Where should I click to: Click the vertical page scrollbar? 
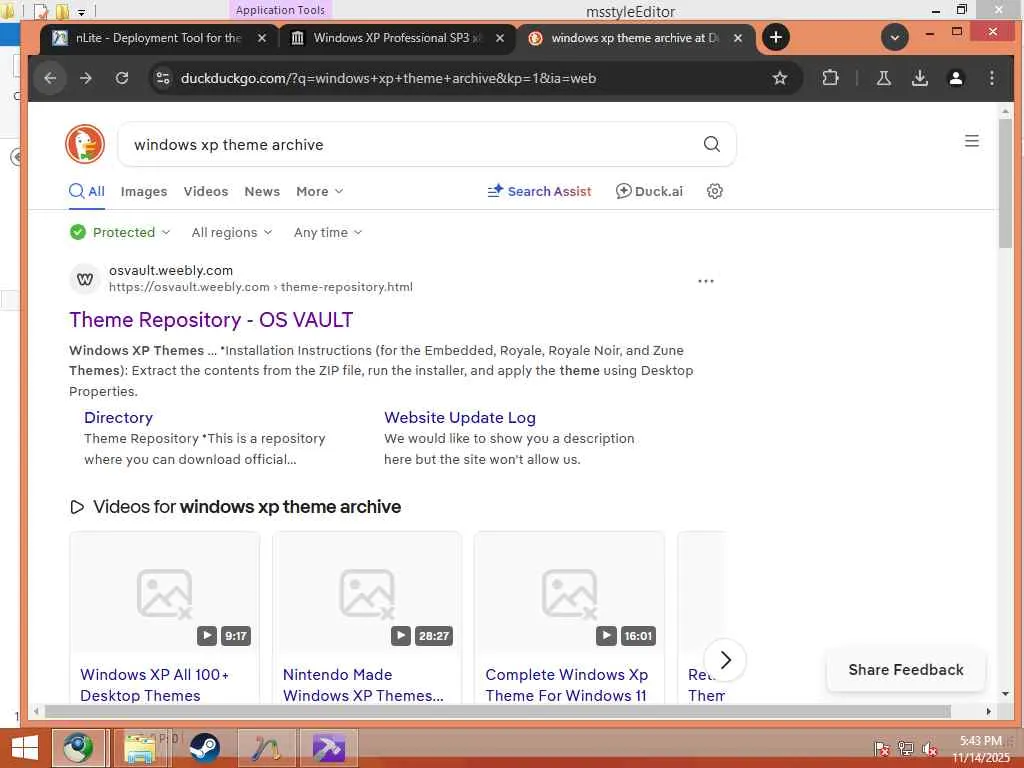[x=1005, y=183]
